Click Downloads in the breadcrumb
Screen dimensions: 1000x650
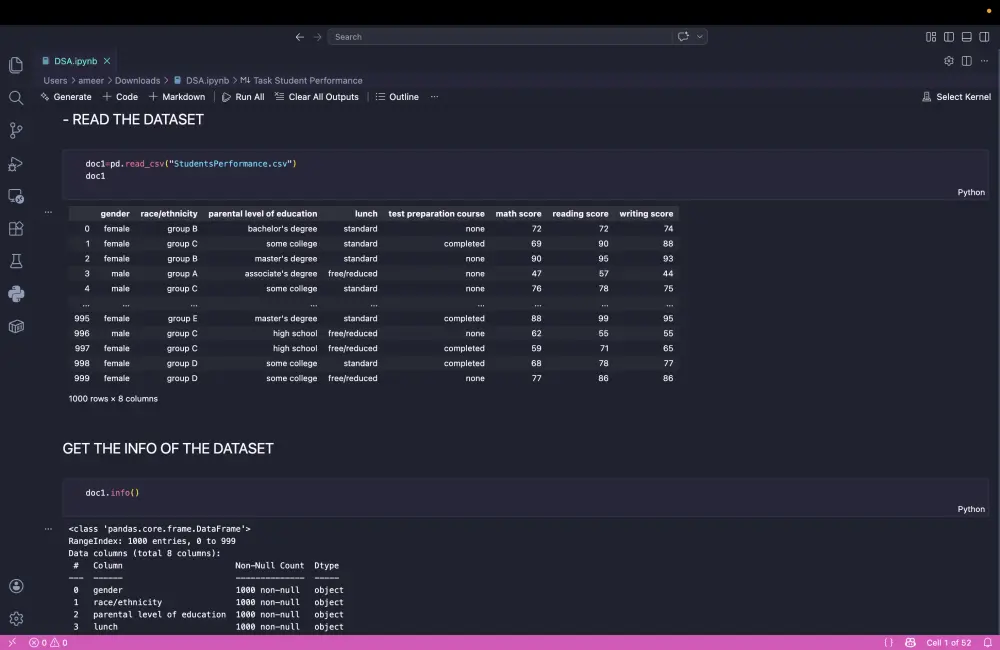pyautogui.click(x=137, y=80)
